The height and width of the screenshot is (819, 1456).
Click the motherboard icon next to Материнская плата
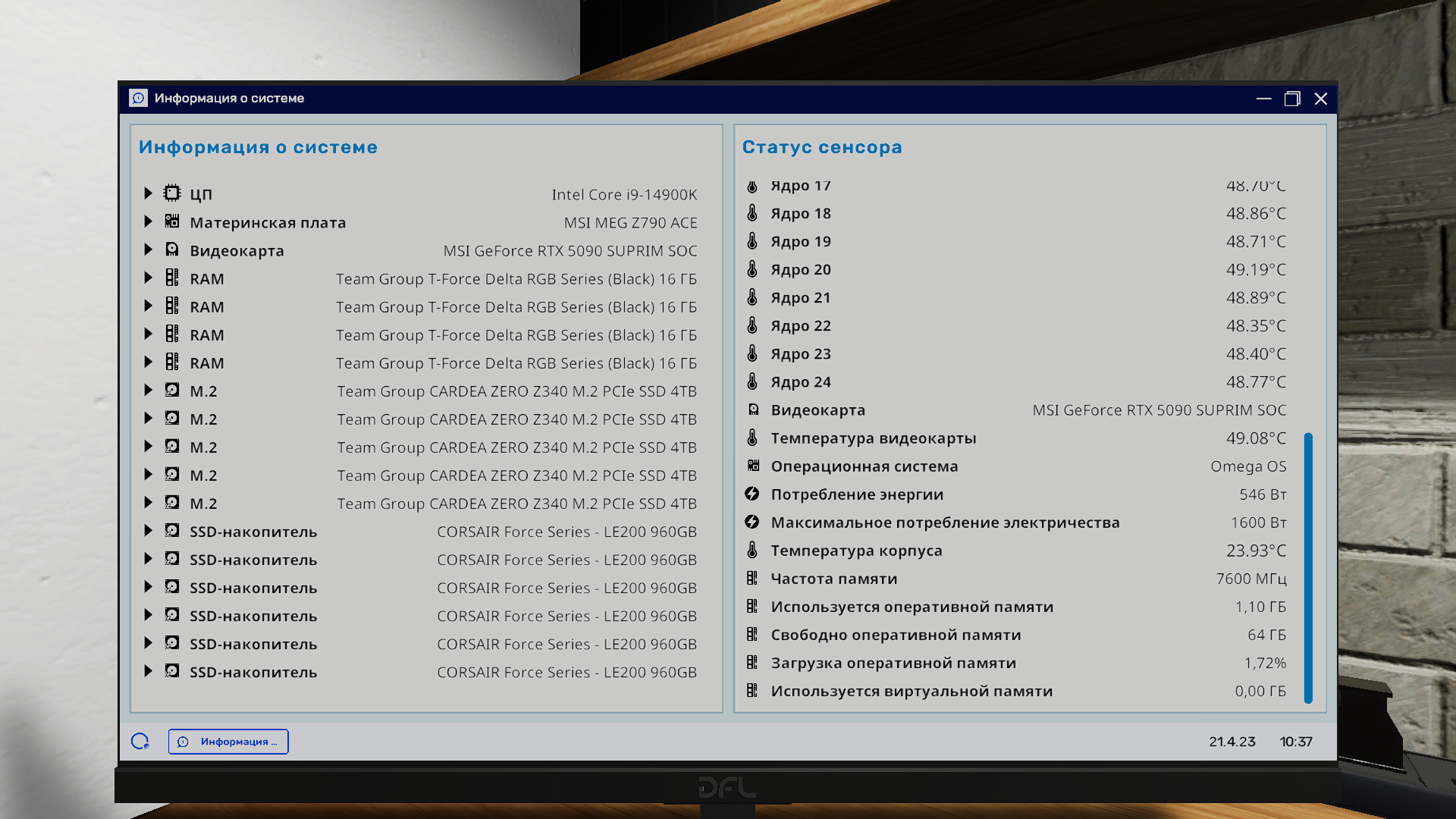tap(172, 221)
